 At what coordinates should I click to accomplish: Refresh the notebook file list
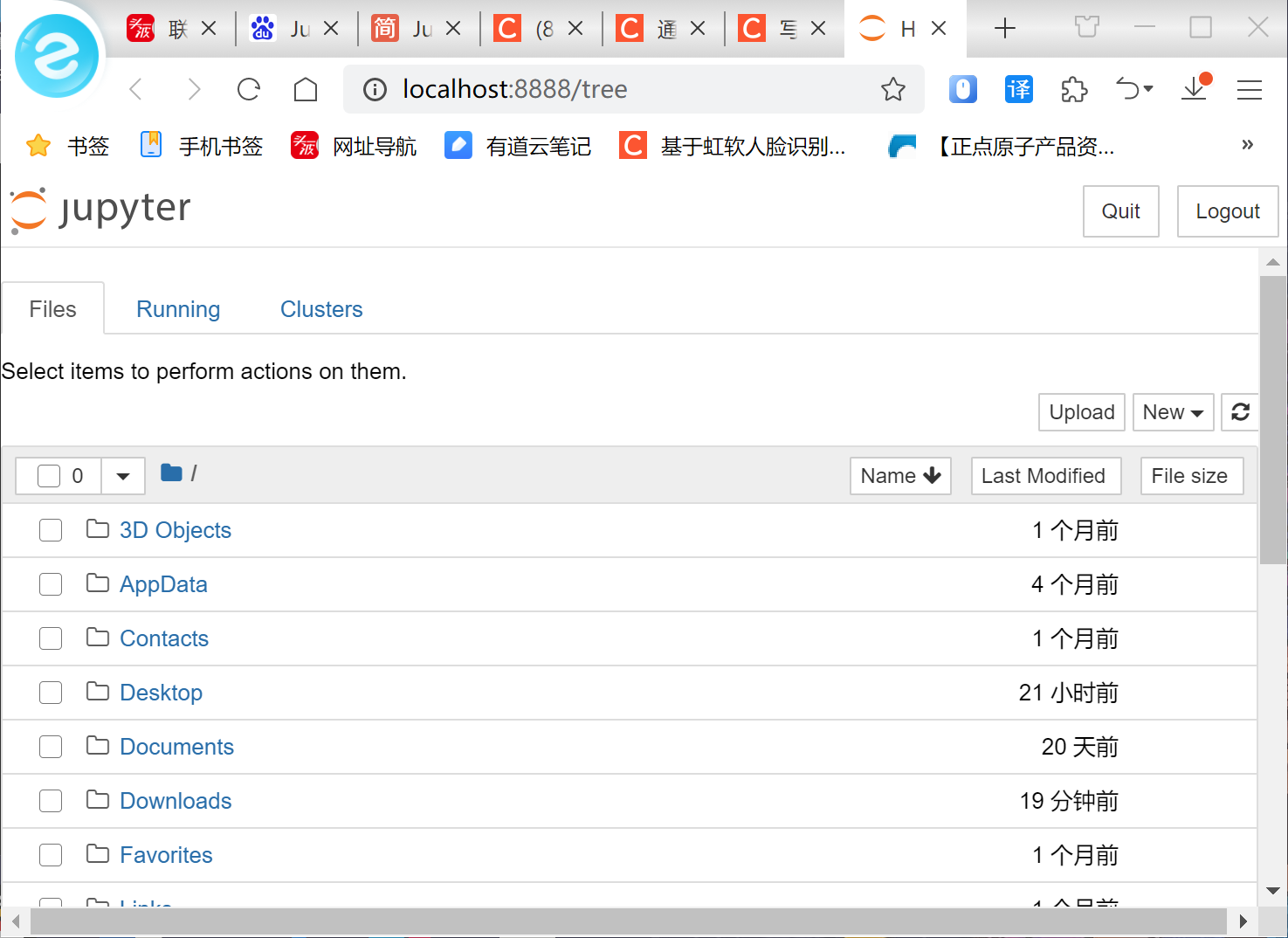pos(1240,411)
